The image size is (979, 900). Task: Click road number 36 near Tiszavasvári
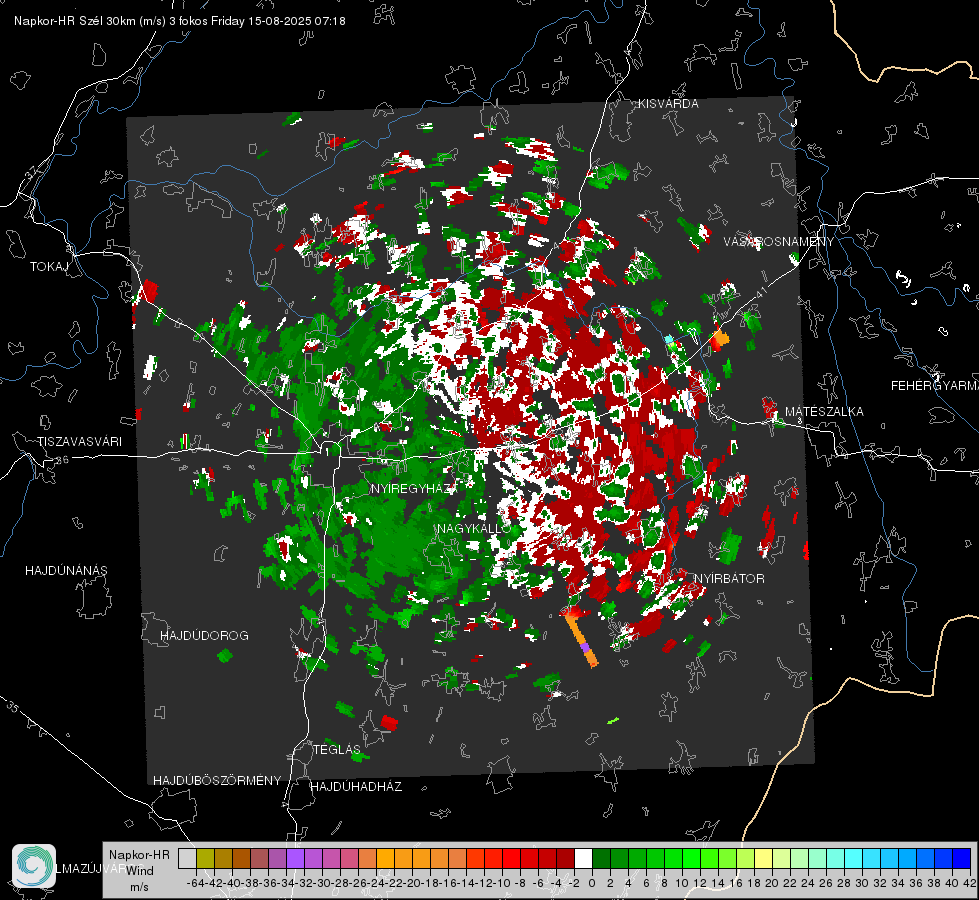(x=62, y=460)
